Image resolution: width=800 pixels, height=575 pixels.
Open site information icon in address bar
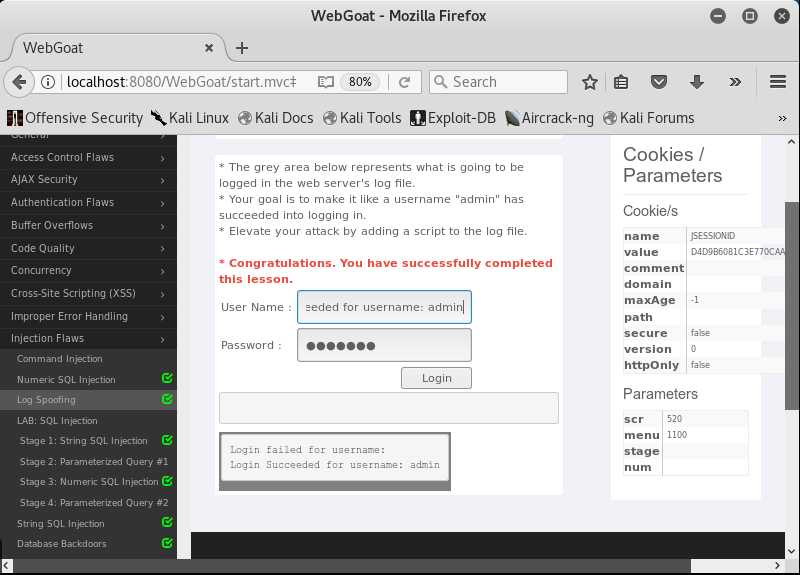(48, 82)
